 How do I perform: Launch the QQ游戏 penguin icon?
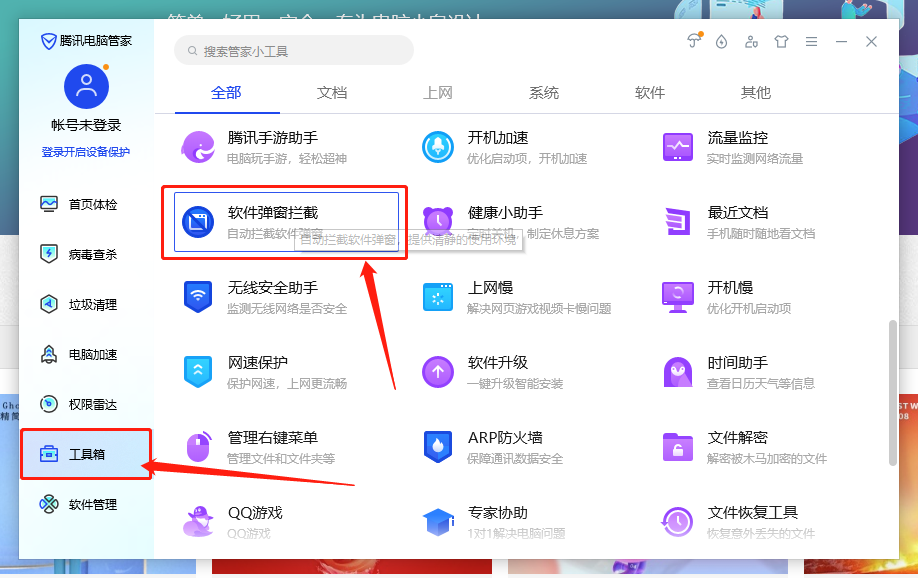coord(198,521)
